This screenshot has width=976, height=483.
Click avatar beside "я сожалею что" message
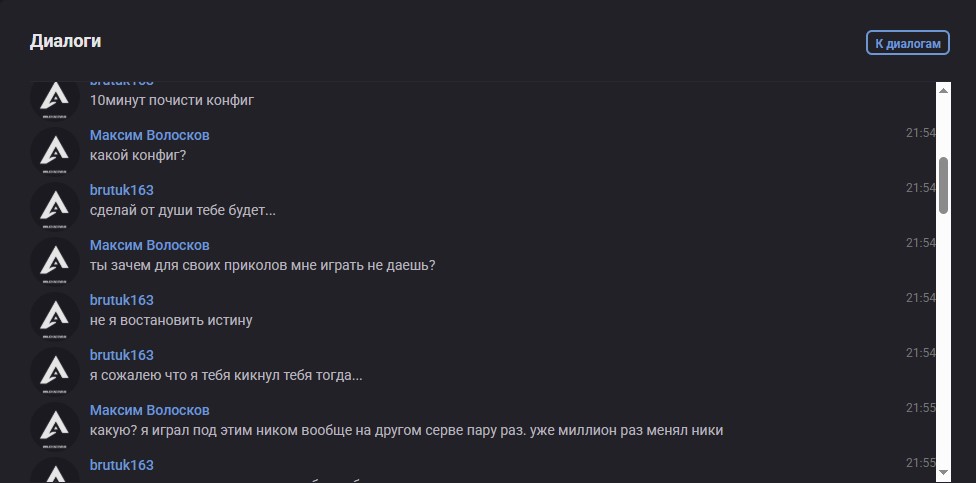click(x=55, y=372)
